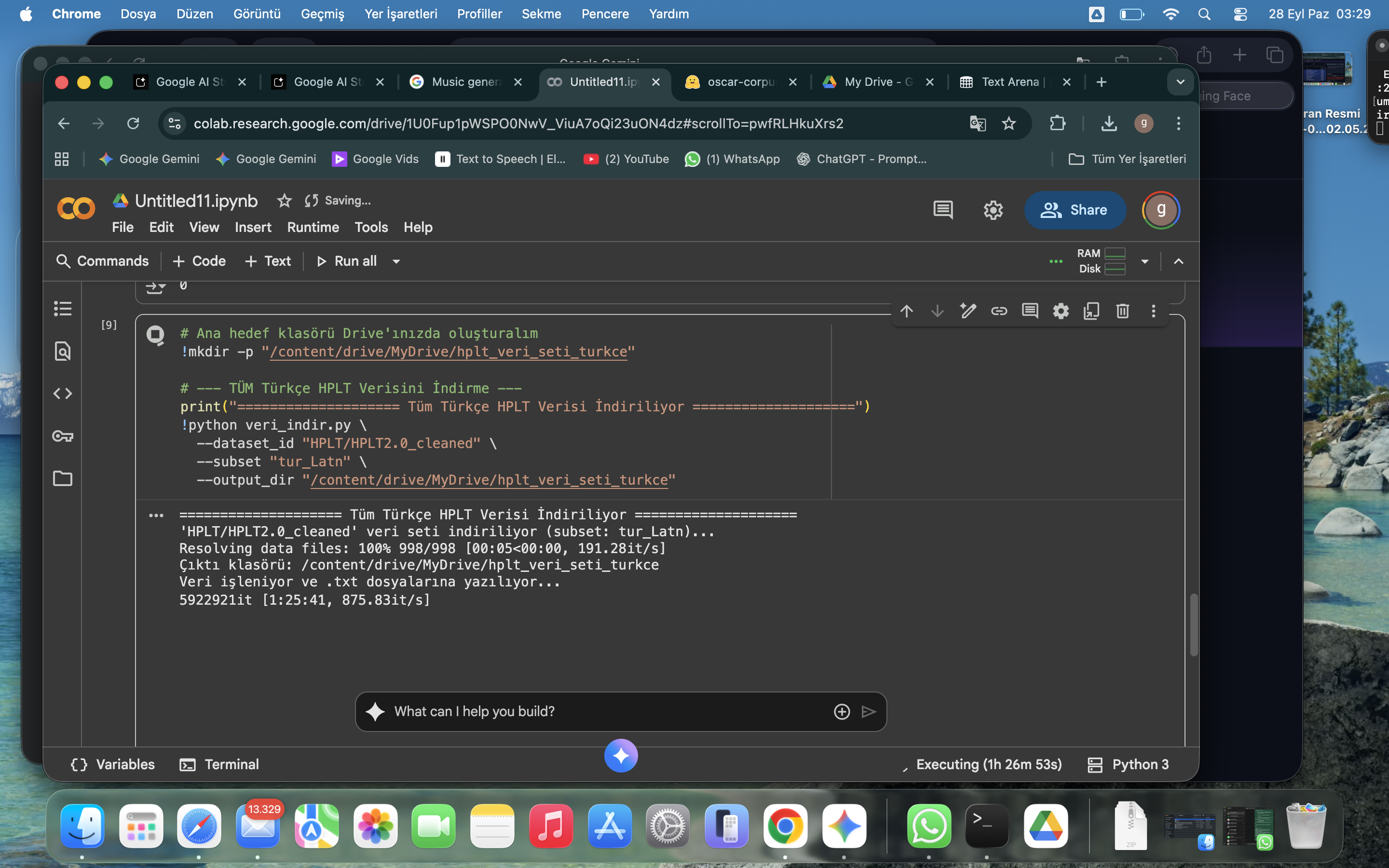This screenshot has width=1389, height=868.
Task: Move cell up with arrow icon
Action: pyautogui.click(x=906, y=311)
